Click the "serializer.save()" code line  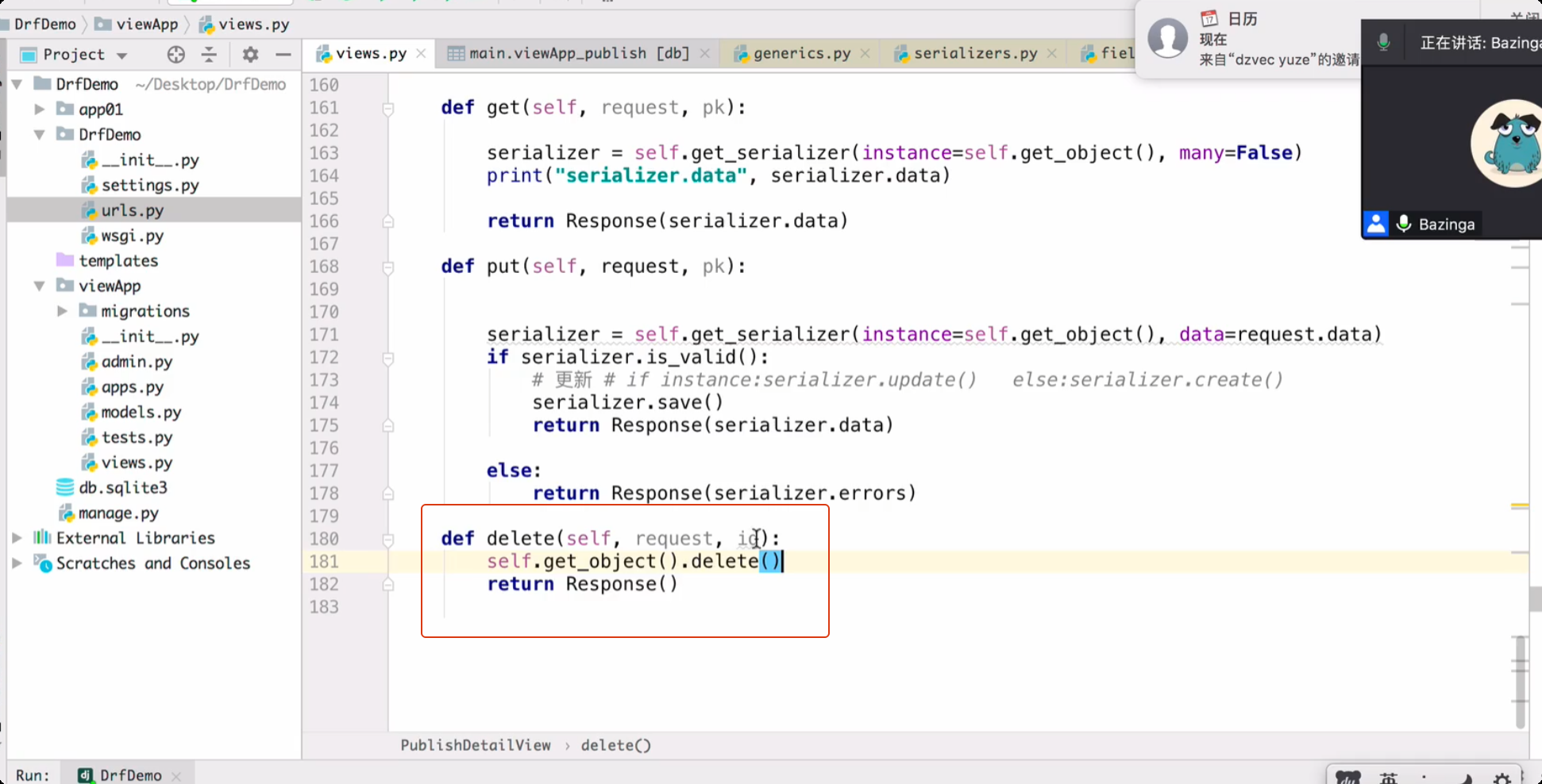[x=628, y=403]
